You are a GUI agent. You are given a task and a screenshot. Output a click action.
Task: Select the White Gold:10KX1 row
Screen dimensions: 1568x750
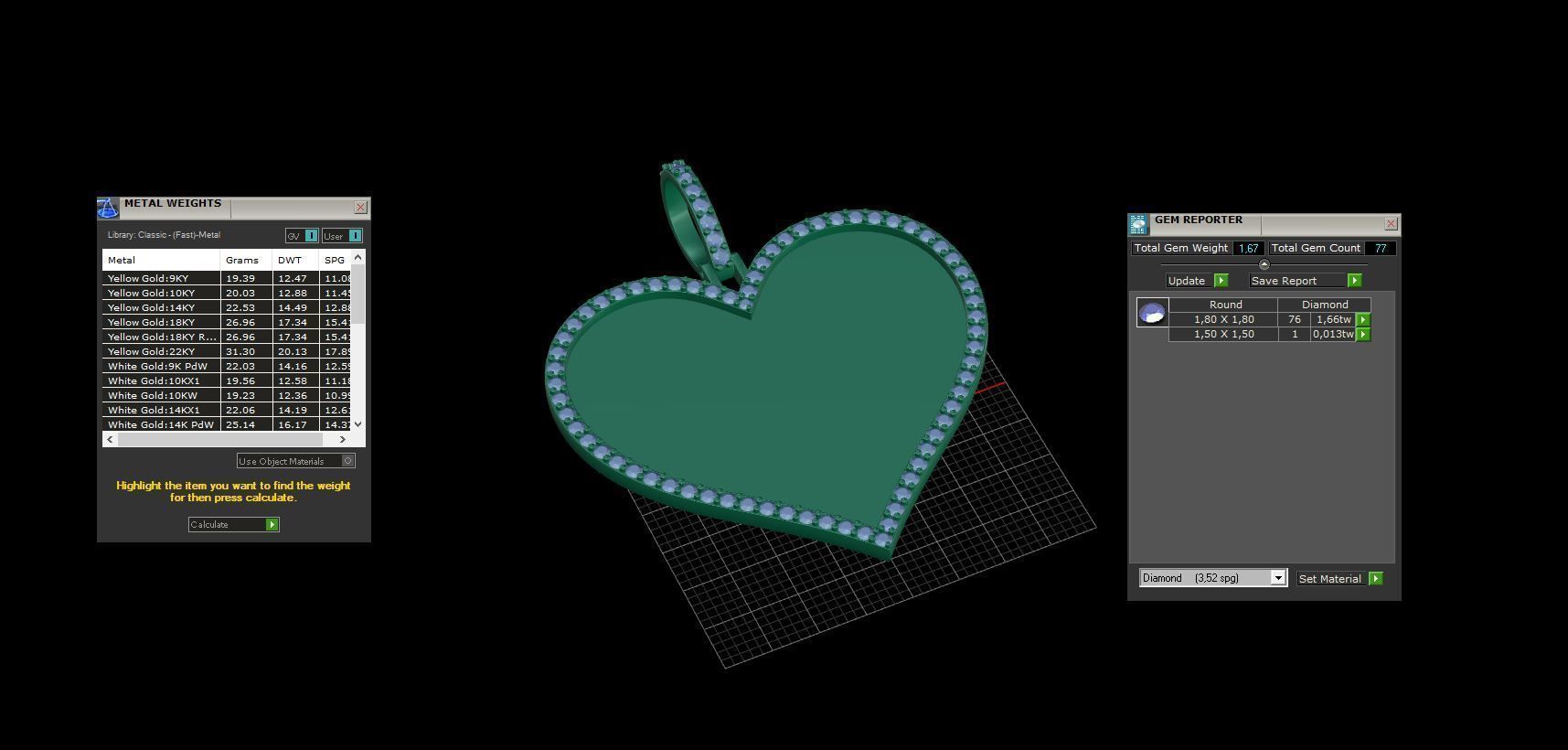coord(227,380)
